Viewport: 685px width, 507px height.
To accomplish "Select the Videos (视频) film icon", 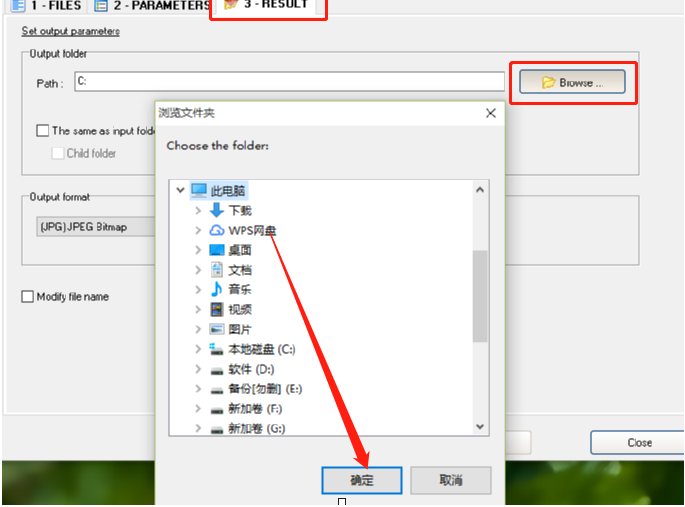I will 217,310.
